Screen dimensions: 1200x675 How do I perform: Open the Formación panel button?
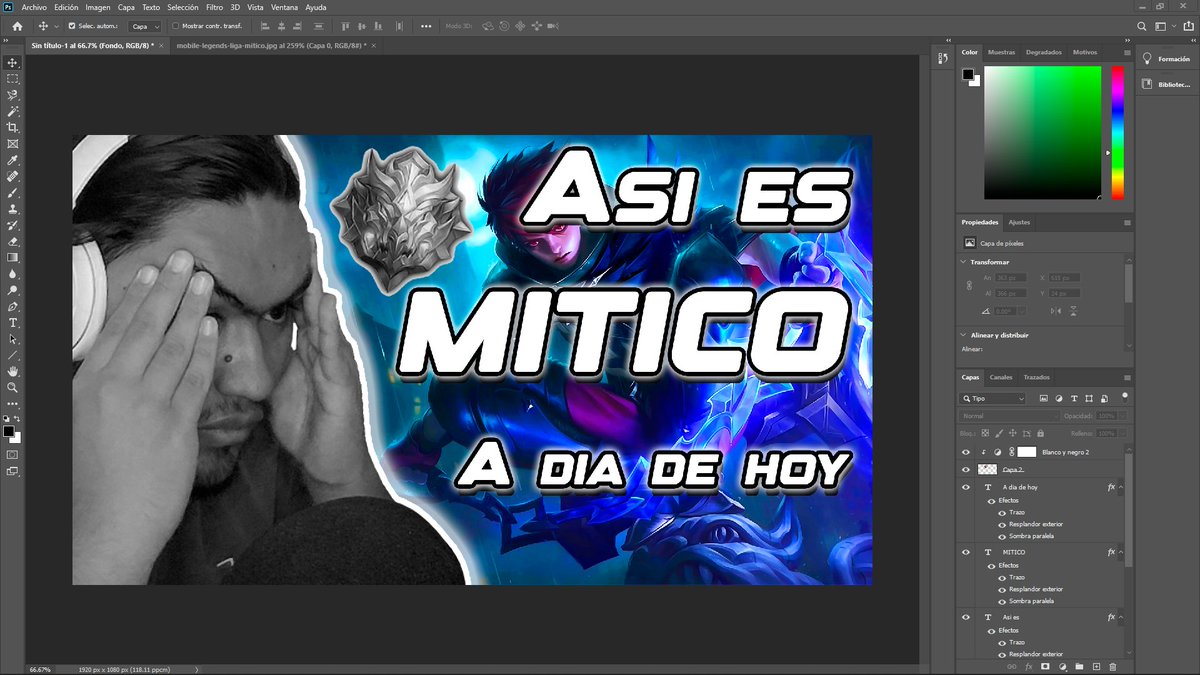point(1168,59)
